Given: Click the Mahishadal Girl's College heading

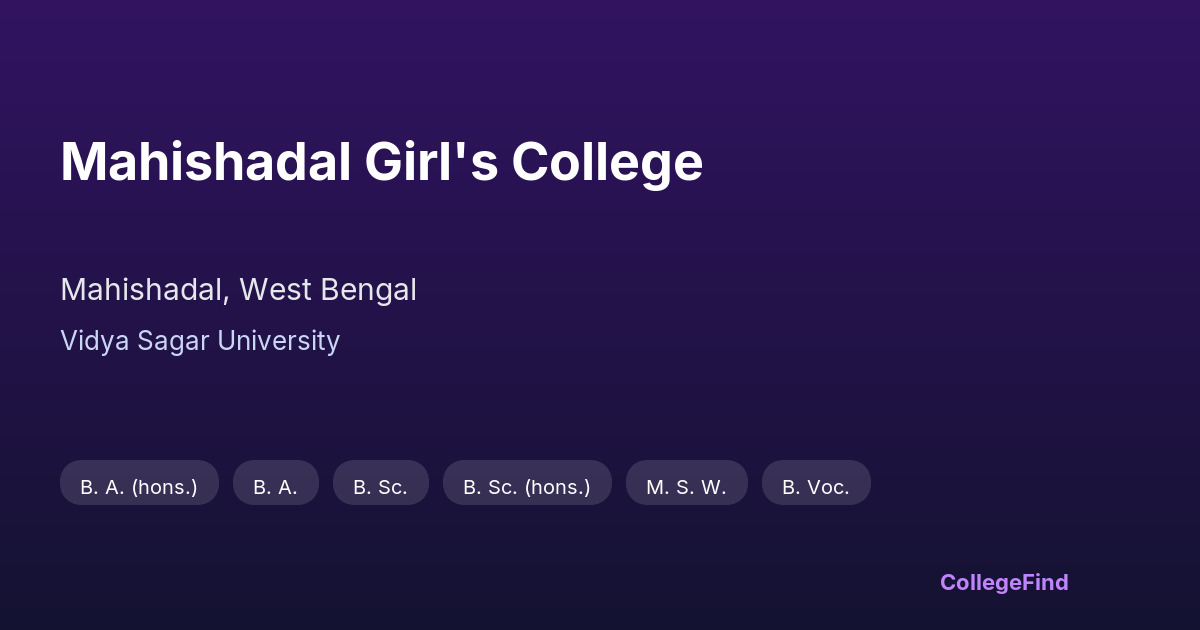Looking at the screenshot, I should [x=381, y=161].
